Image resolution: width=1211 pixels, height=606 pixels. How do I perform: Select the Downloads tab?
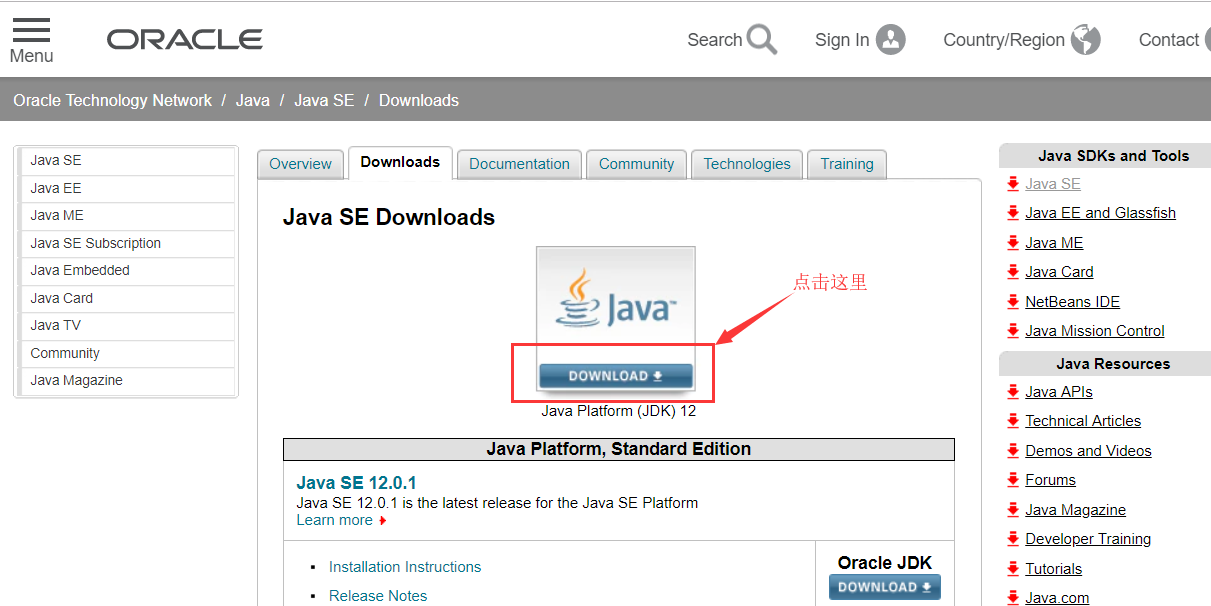pyautogui.click(x=400, y=162)
